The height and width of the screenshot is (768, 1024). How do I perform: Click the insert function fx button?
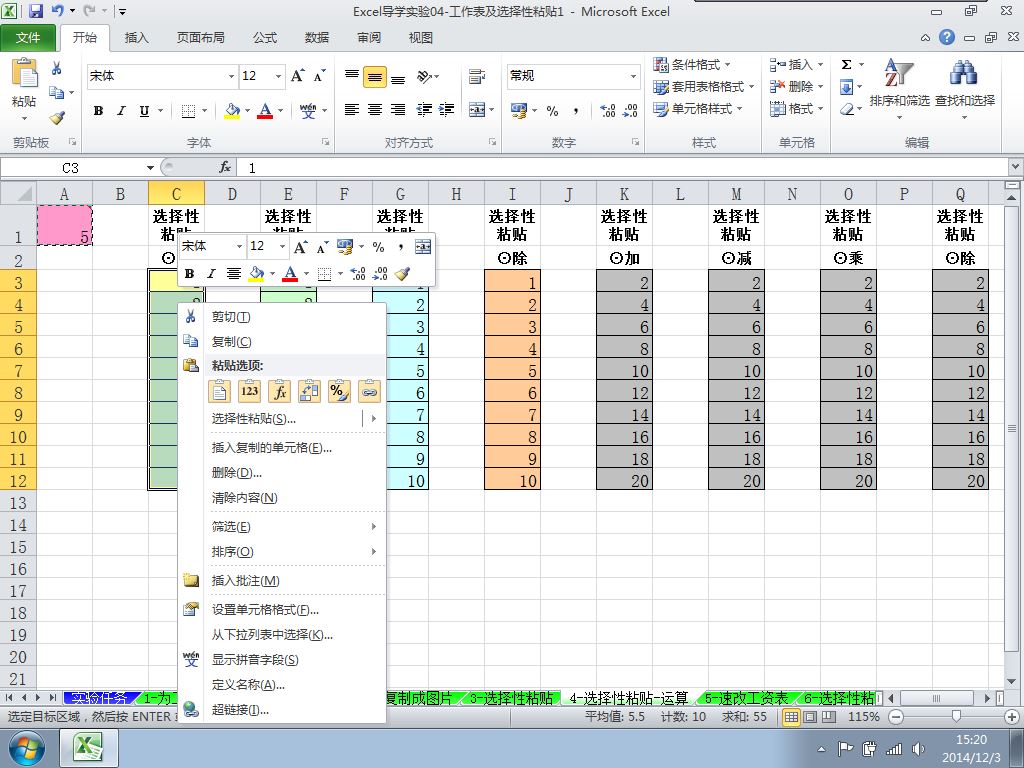(225, 168)
